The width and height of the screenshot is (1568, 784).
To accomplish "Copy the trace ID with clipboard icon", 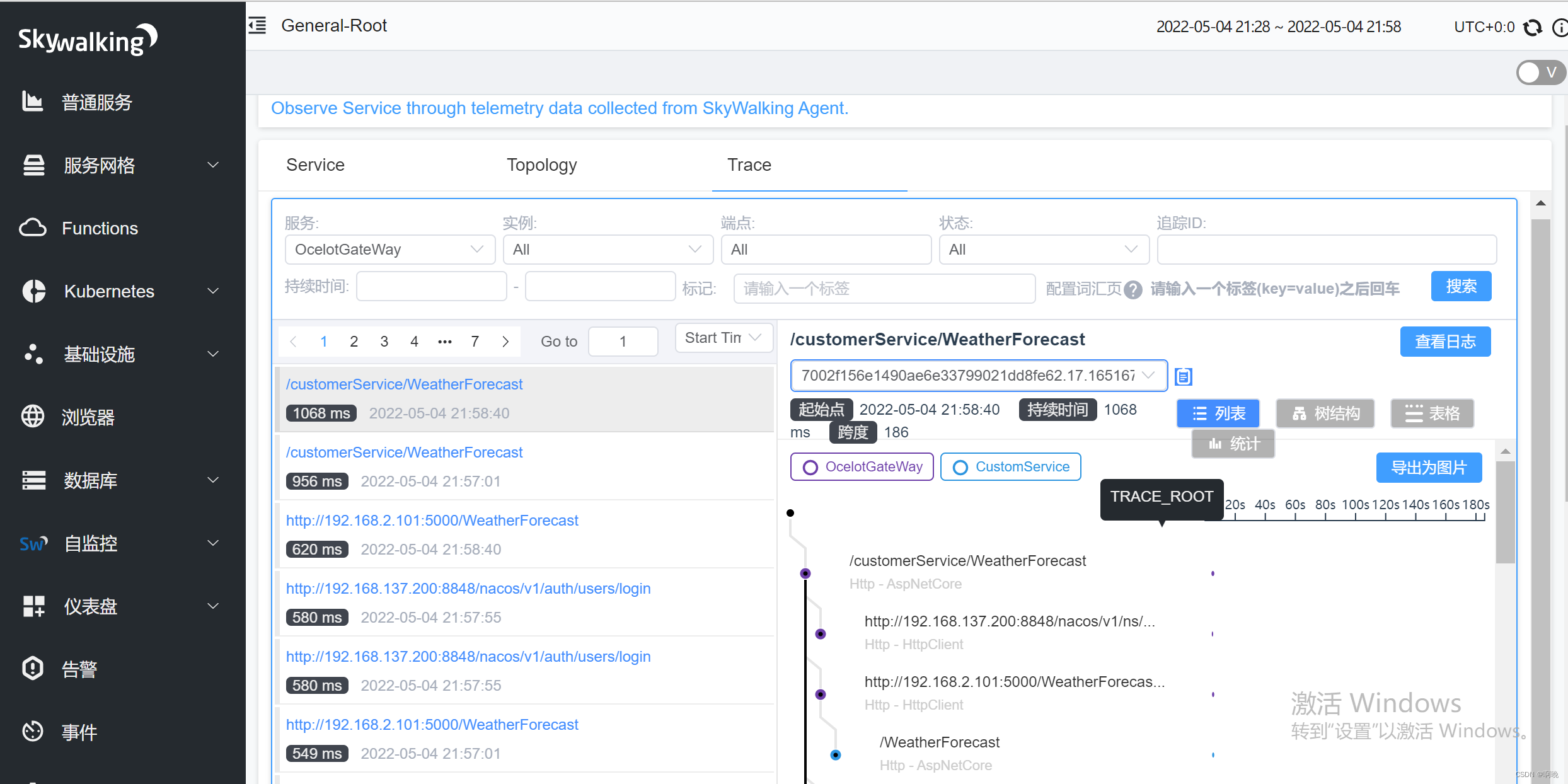I will (x=1184, y=376).
